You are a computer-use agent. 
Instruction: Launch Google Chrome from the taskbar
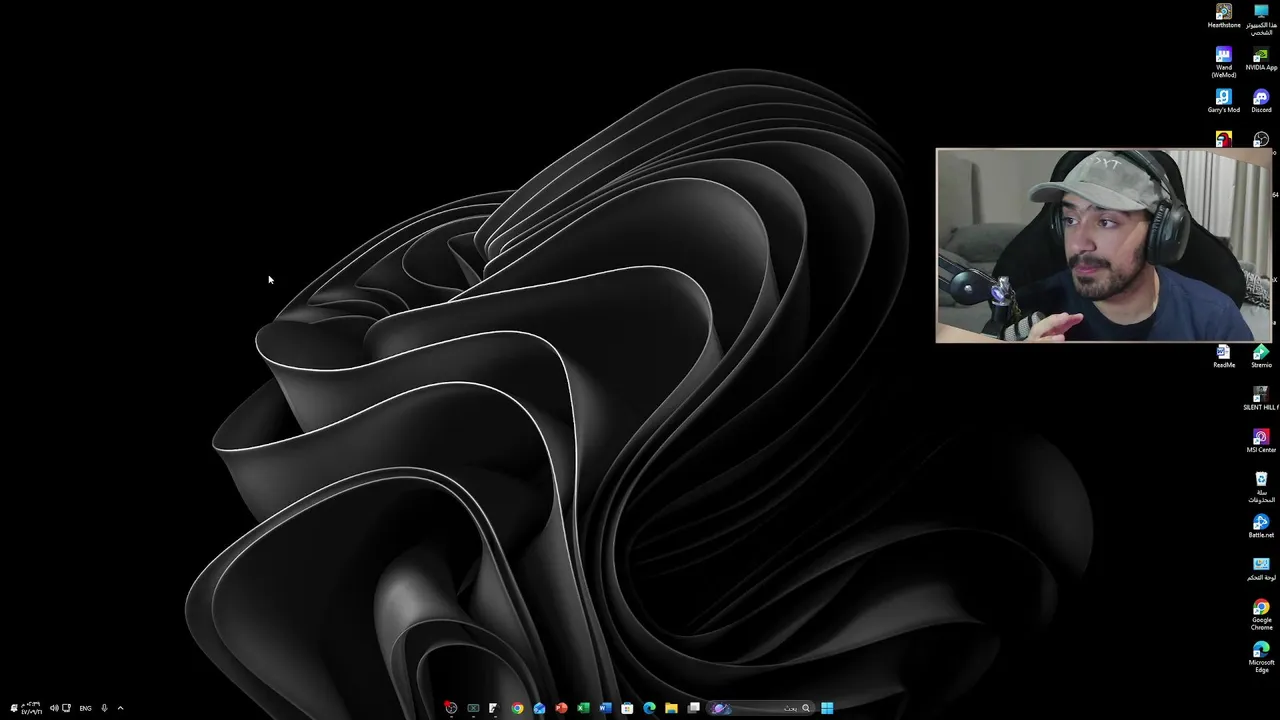517,708
